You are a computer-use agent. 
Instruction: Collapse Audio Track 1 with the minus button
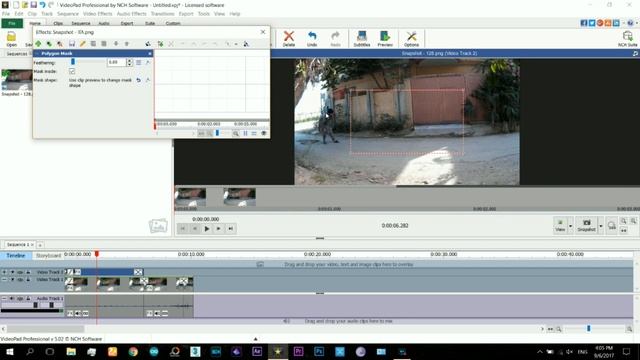(4, 299)
